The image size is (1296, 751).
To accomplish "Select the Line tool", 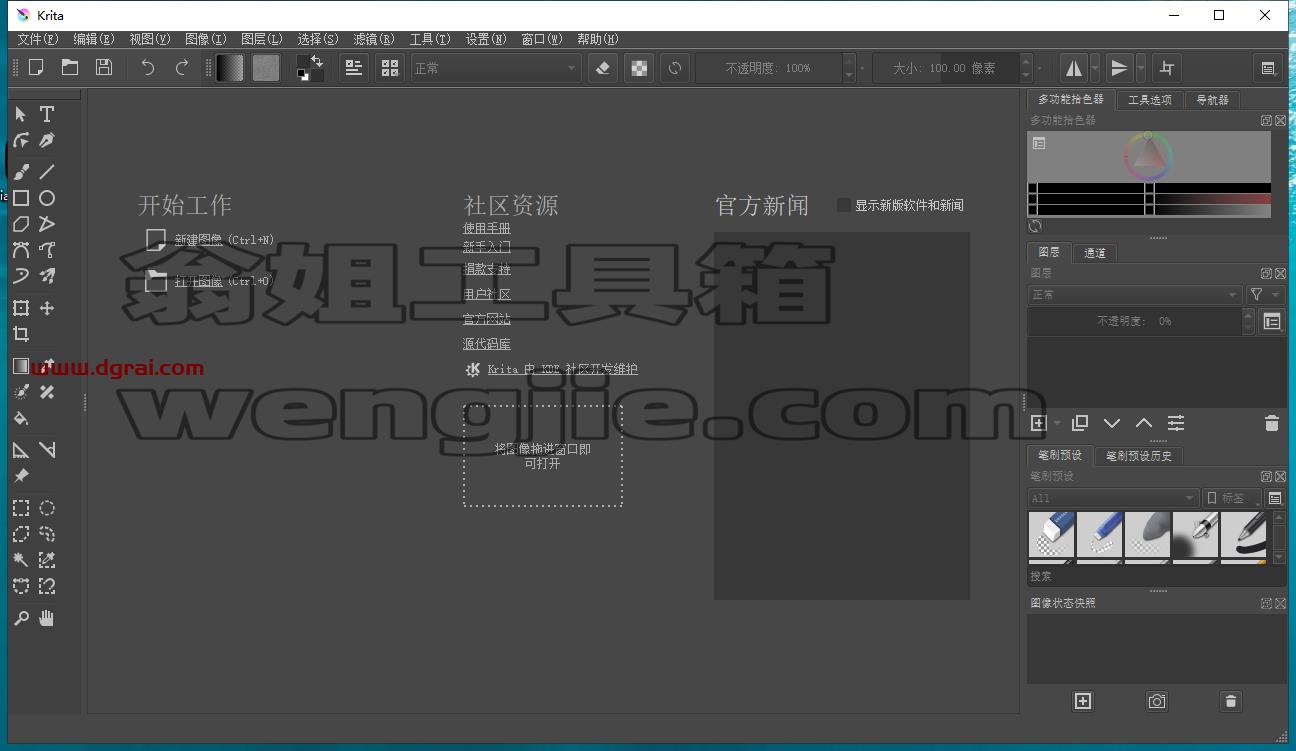I will pos(47,172).
